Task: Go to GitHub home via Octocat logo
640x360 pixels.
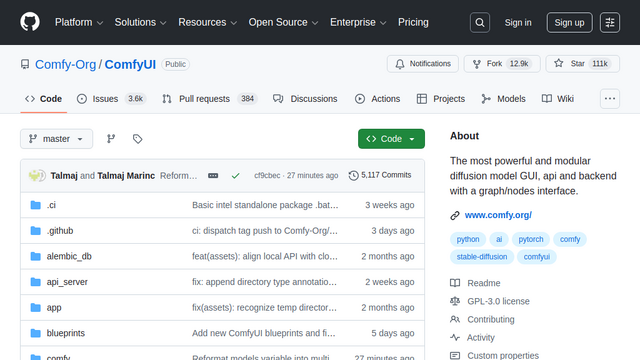Action: coord(30,22)
